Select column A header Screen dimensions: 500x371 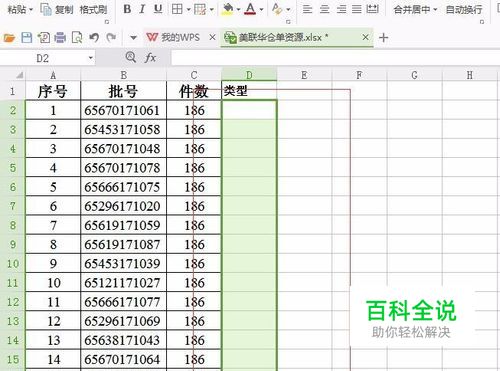click(53, 75)
